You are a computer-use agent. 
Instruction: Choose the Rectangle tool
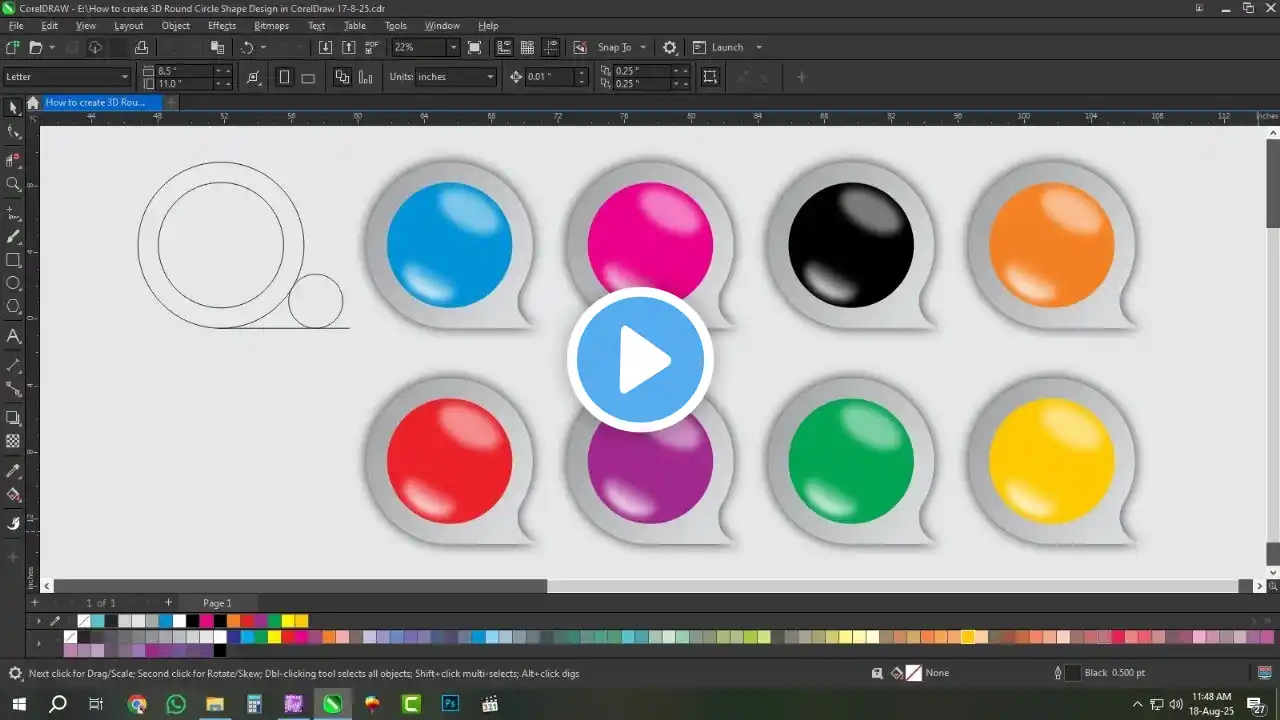click(x=13, y=260)
